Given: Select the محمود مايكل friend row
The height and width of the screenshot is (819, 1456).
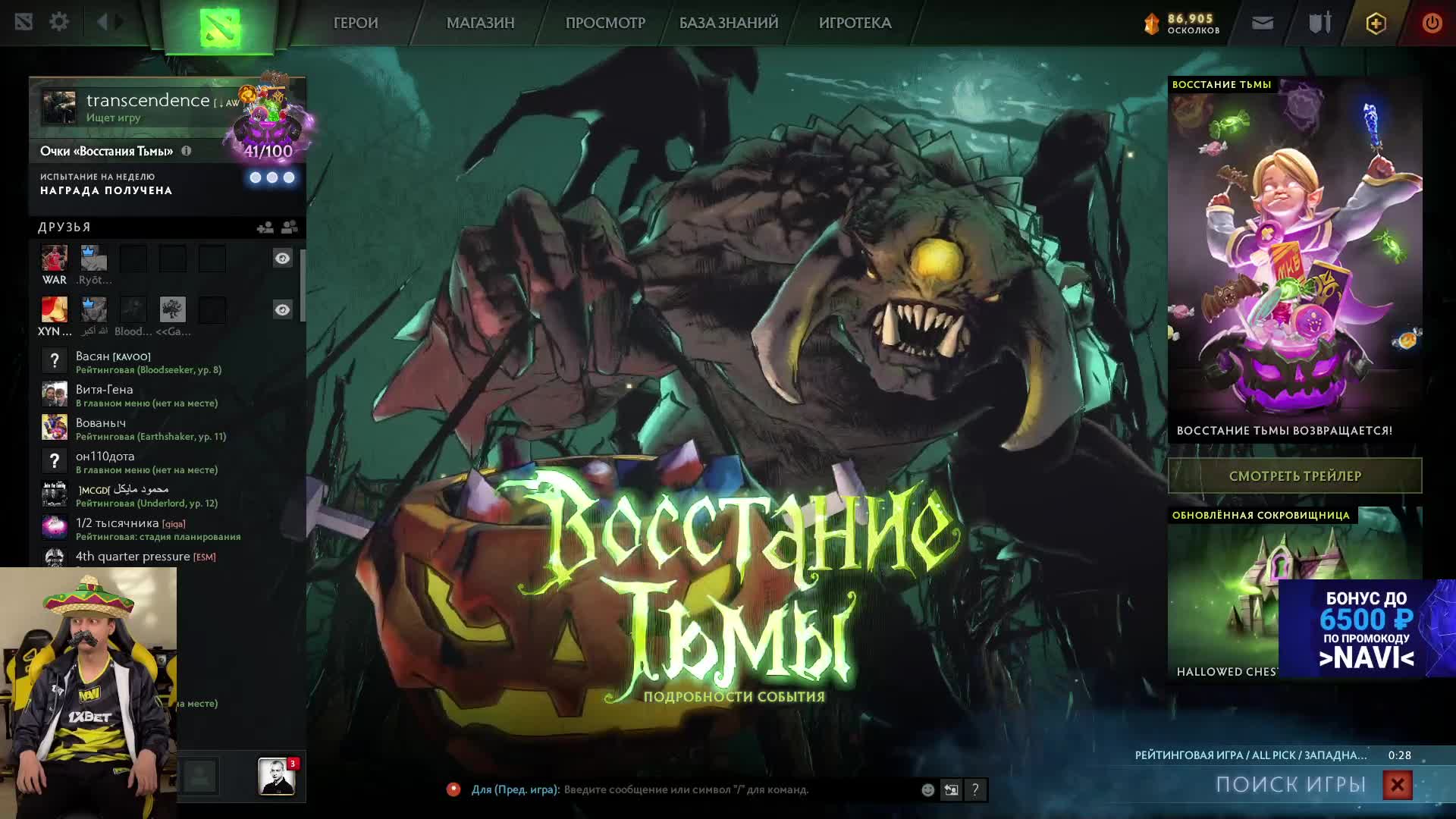Looking at the screenshot, I should [167, 494].
